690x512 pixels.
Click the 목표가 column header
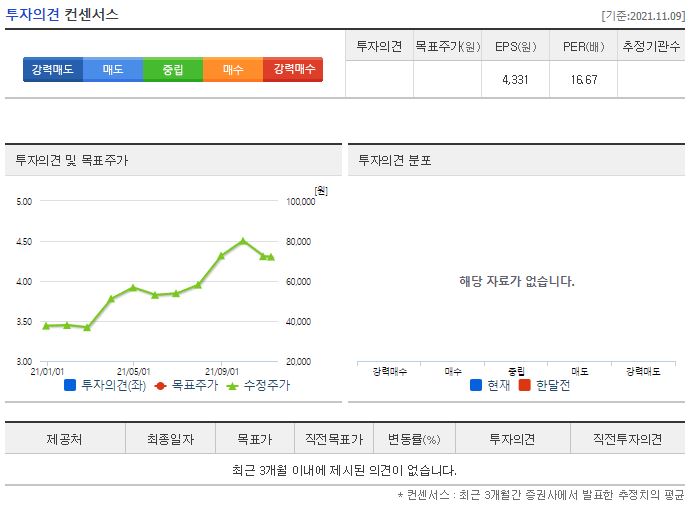tap(255, 439)
